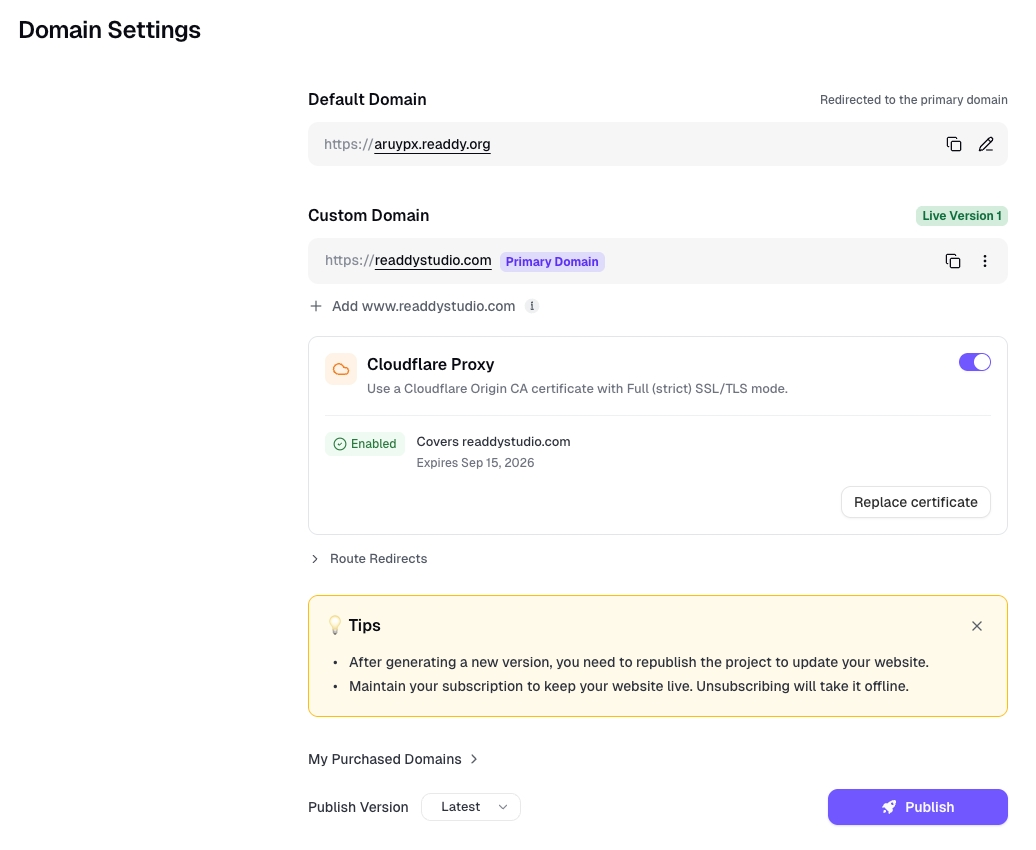Open the Publish Version Latest dropdown
The height and width of the screenshot is (850, 1036).
pos(471,807)
